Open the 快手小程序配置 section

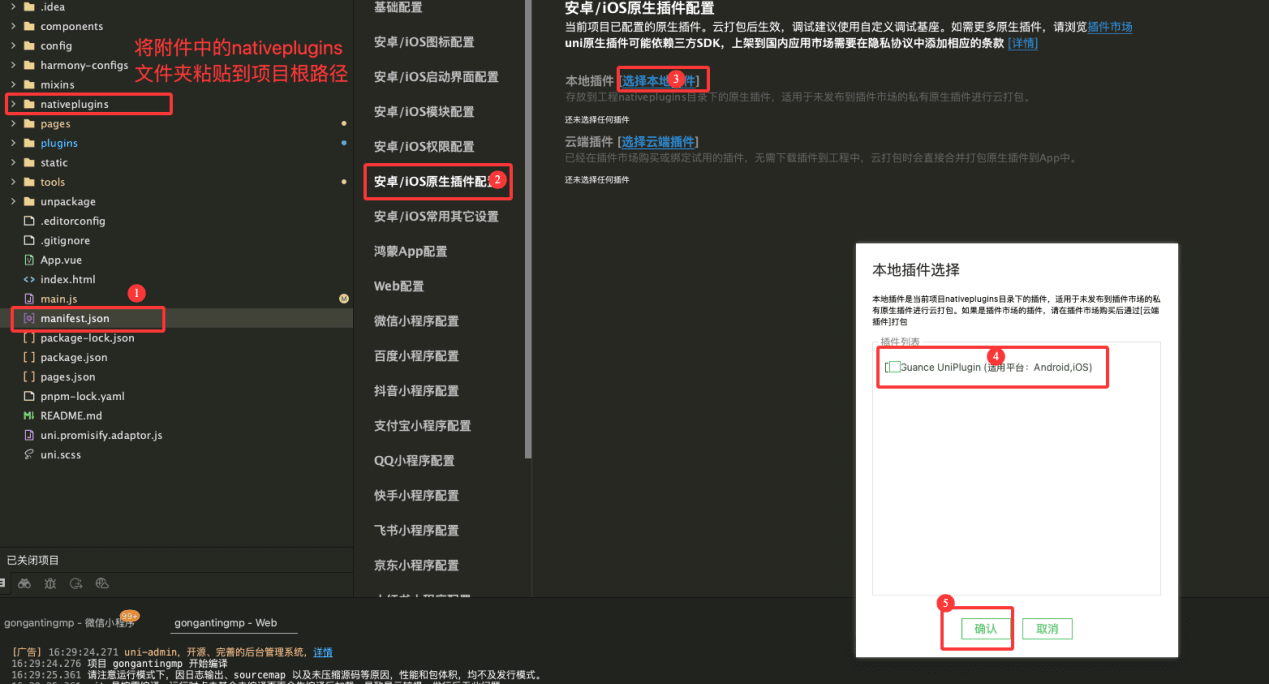(x=417, y=496)
